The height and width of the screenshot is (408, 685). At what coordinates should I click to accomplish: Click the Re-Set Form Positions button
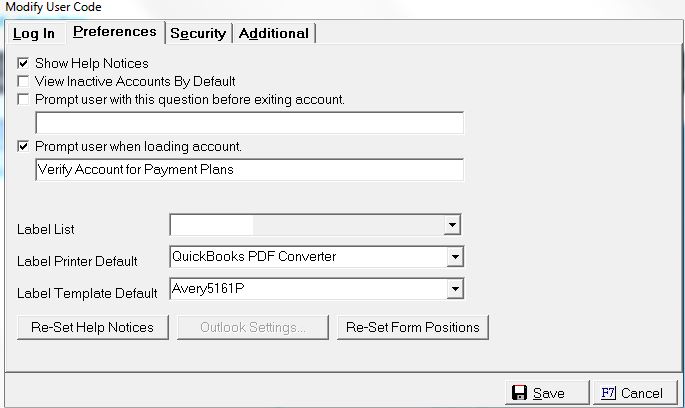[x=412, y=327]
